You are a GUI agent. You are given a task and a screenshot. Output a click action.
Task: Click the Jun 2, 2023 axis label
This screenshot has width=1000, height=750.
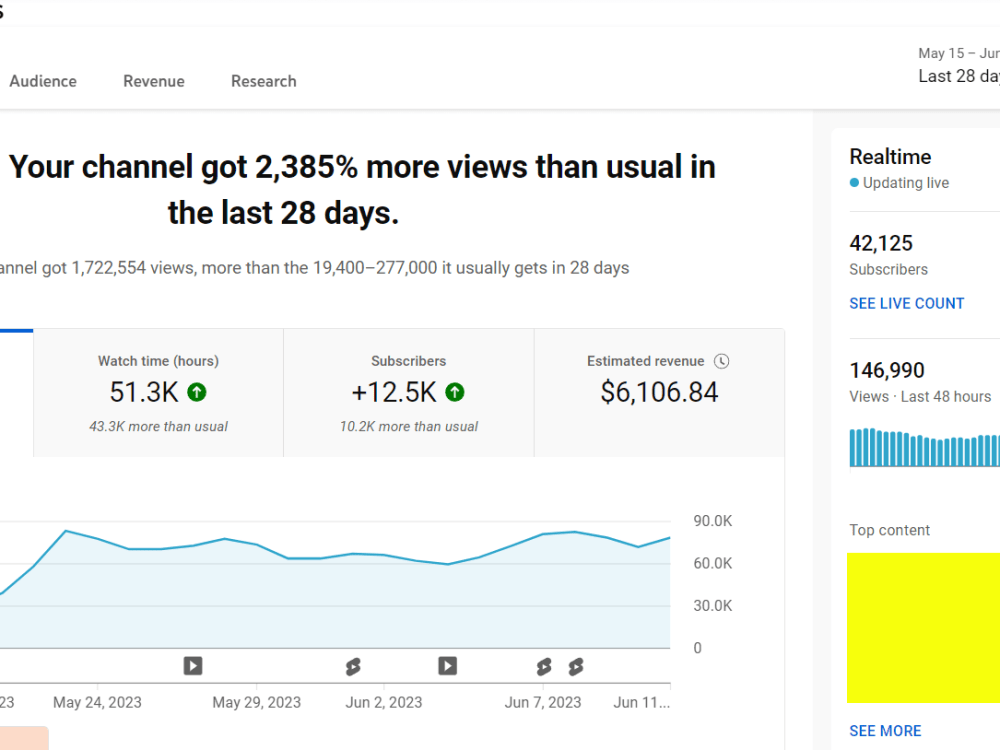(x=384, y=703)
